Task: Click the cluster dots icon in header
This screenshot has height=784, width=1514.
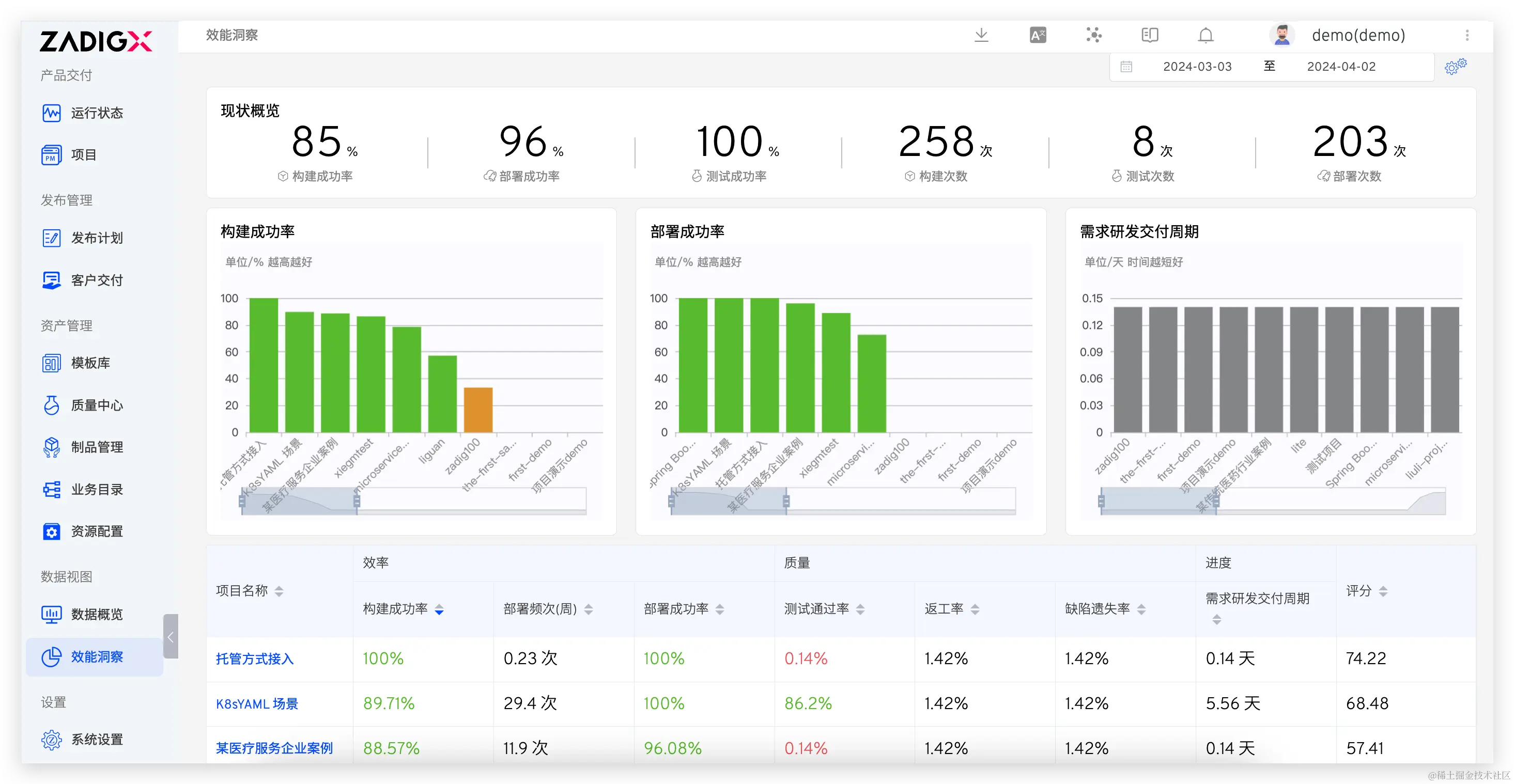Action: click(x=1093, y=35)
